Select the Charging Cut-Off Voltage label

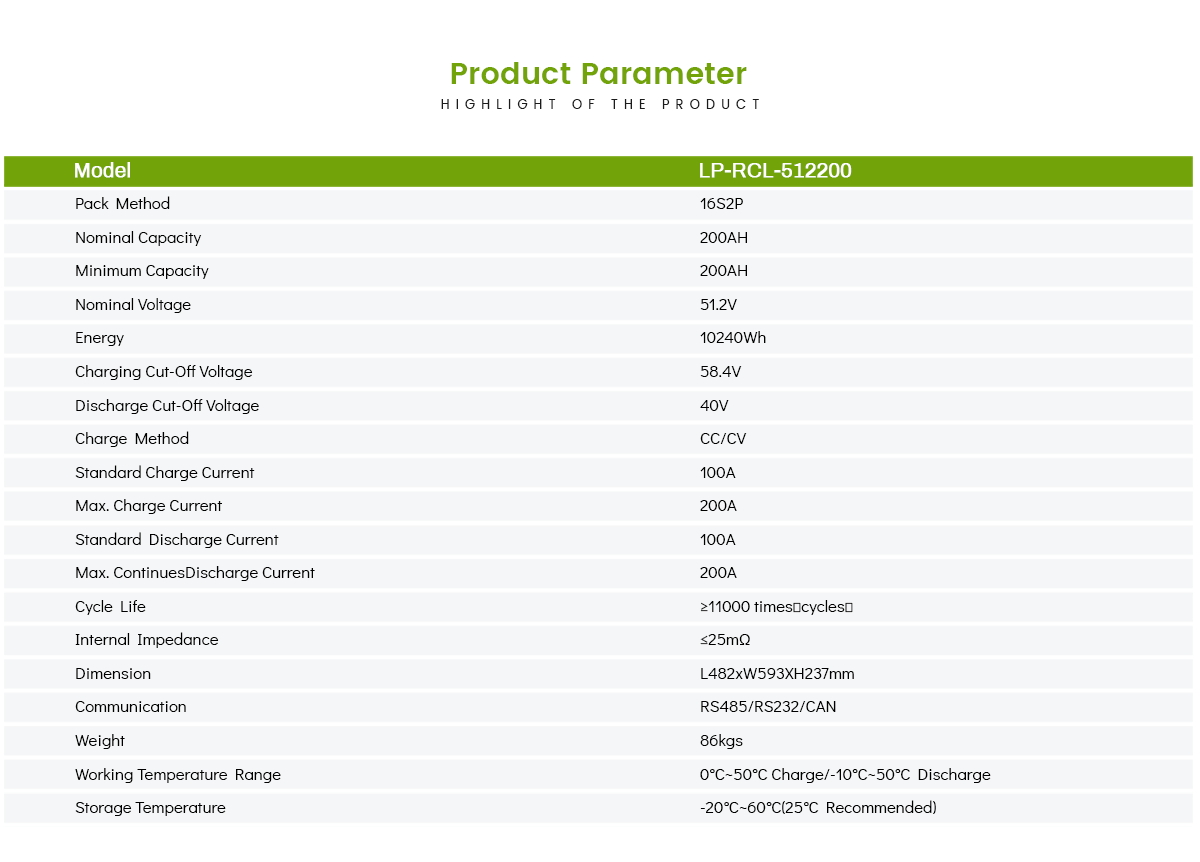coord(163,372)
